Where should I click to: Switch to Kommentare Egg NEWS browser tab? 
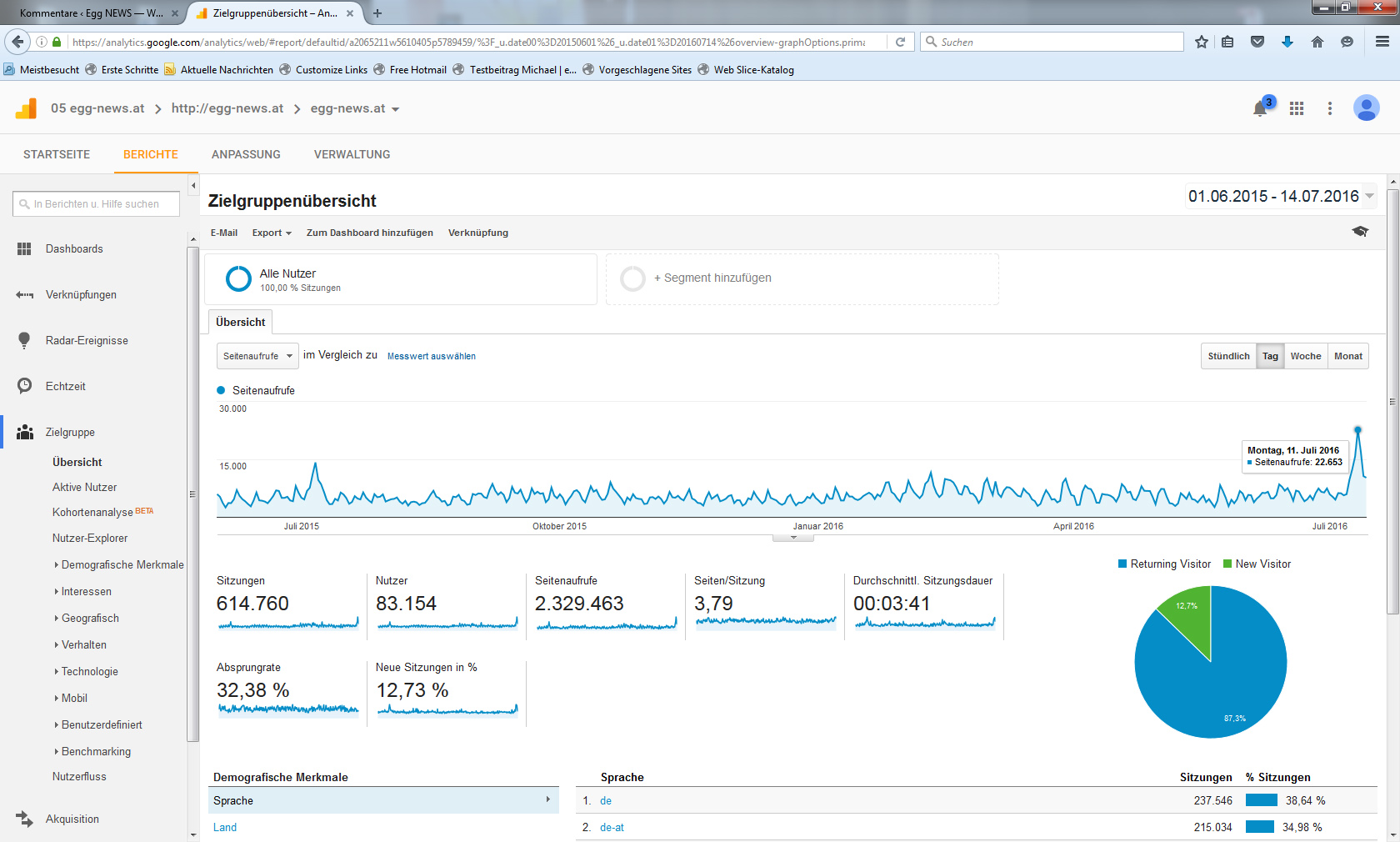pyautogui.click(x=92, y=13)
